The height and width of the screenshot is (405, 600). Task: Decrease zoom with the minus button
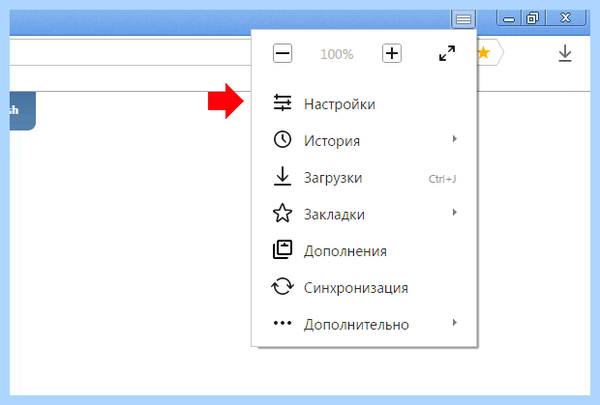pyautogui.click(x=282, y=53)
